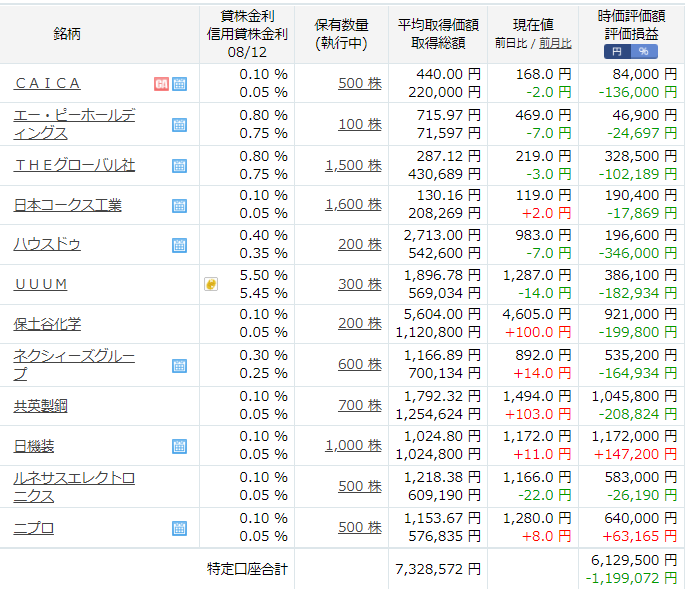
Task: Select the 7,328,572 円 total acquisition value
Action: 438,569
